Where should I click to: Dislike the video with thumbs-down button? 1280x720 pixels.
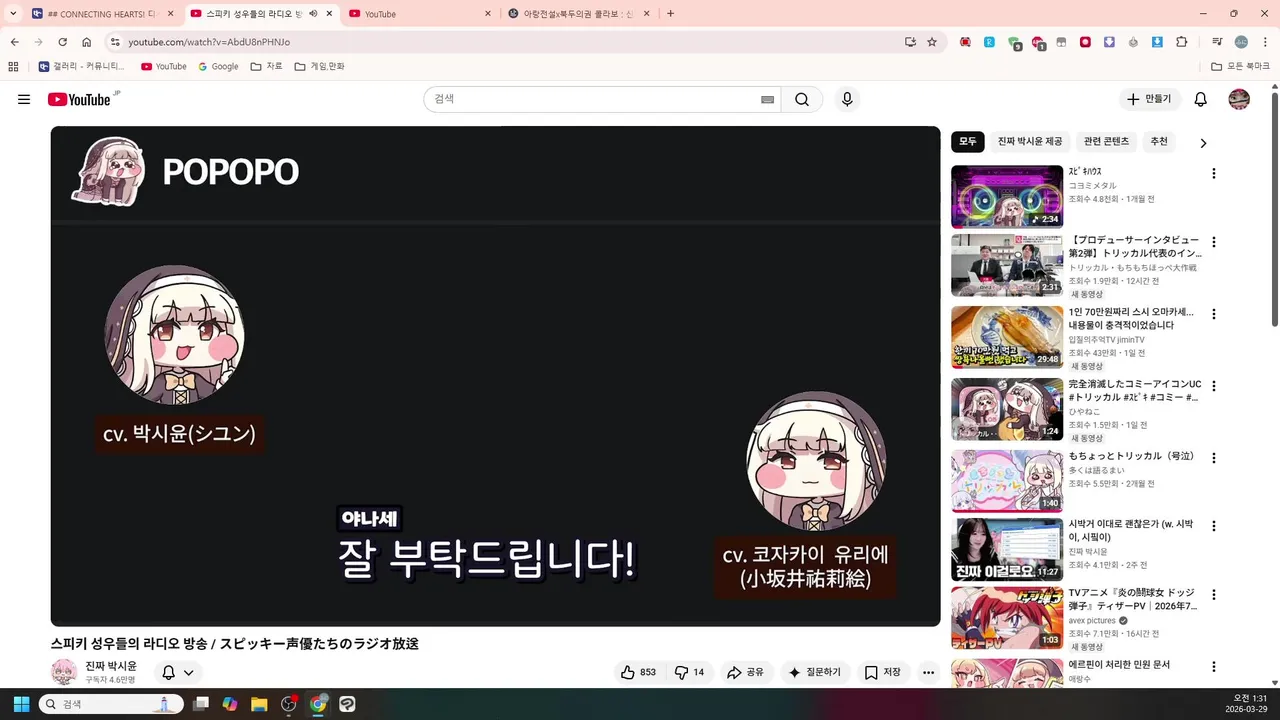click(690, 672)
